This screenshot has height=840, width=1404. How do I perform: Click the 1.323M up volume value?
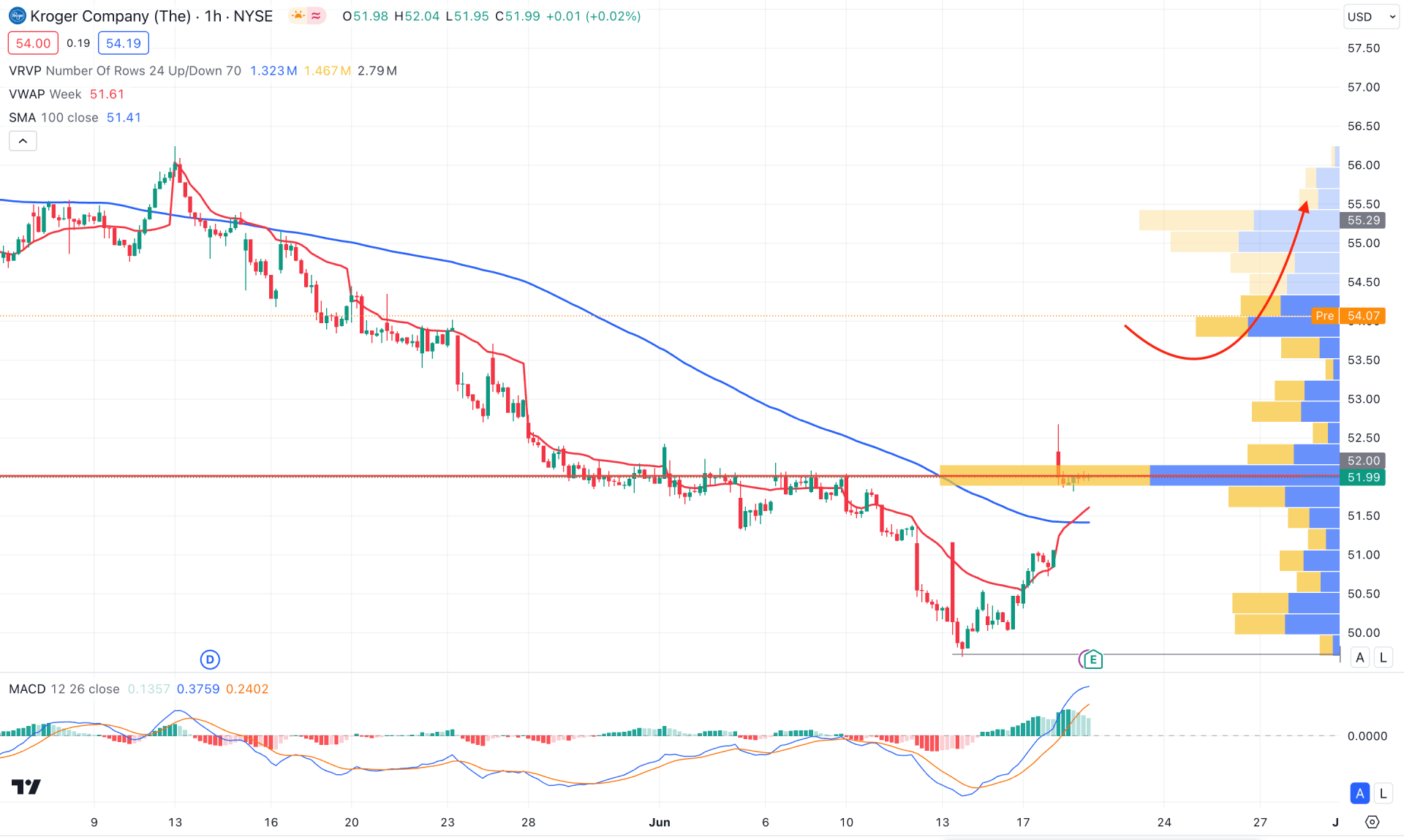[x=273, y=70]
